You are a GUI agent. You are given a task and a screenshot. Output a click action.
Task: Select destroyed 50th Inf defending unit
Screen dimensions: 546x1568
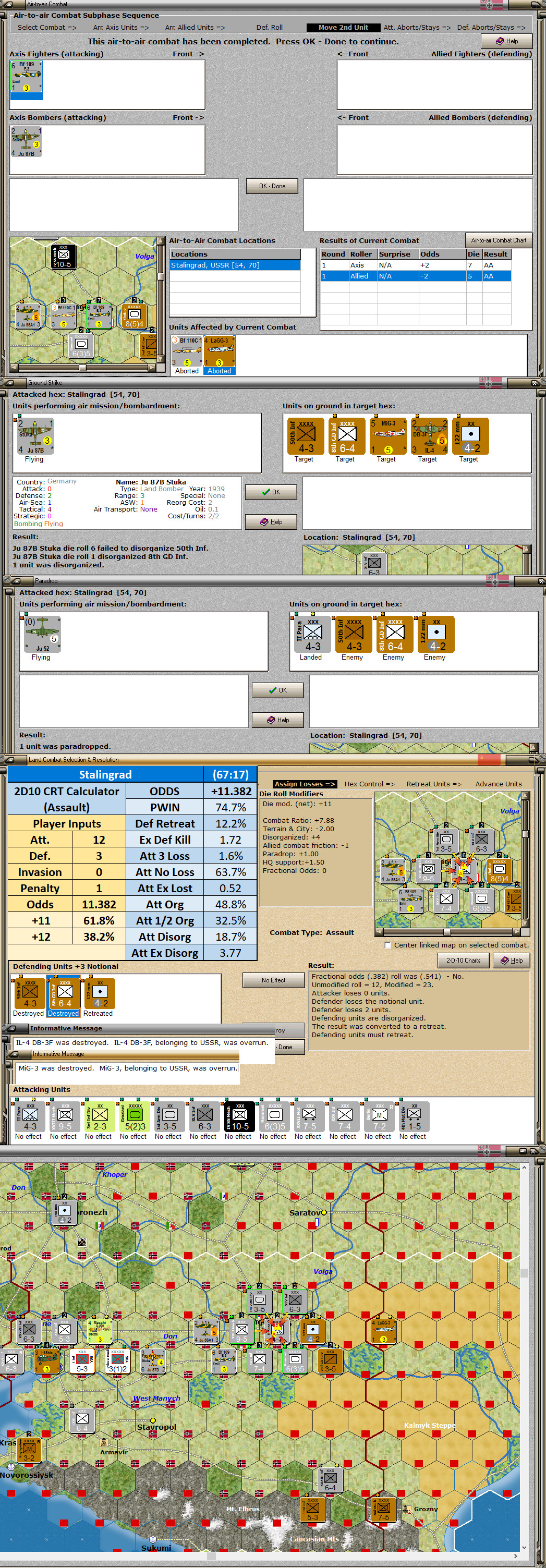[29, 994]
